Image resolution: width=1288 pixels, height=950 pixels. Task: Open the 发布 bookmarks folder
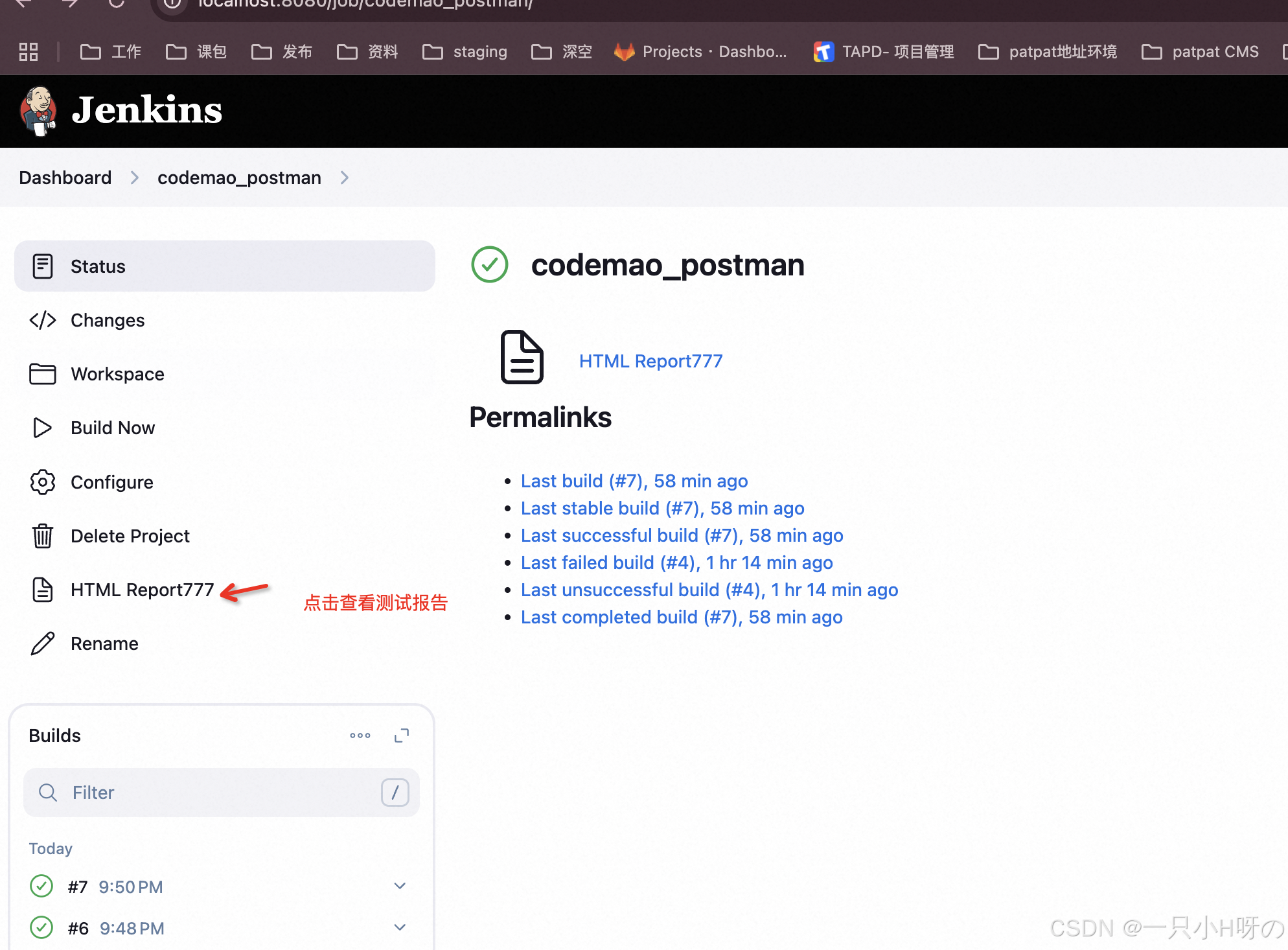(x=282, y=52)
